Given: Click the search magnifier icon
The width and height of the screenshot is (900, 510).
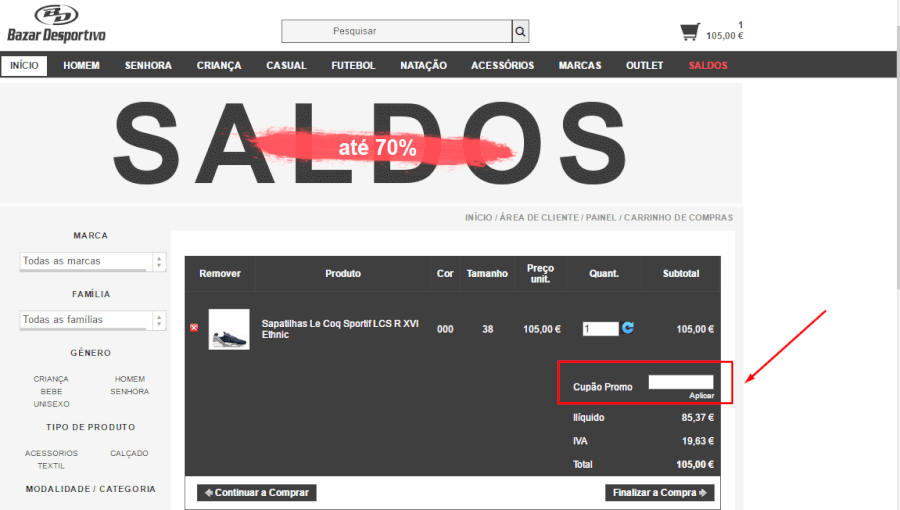Looking at the screenshot, I should (520, 31).
